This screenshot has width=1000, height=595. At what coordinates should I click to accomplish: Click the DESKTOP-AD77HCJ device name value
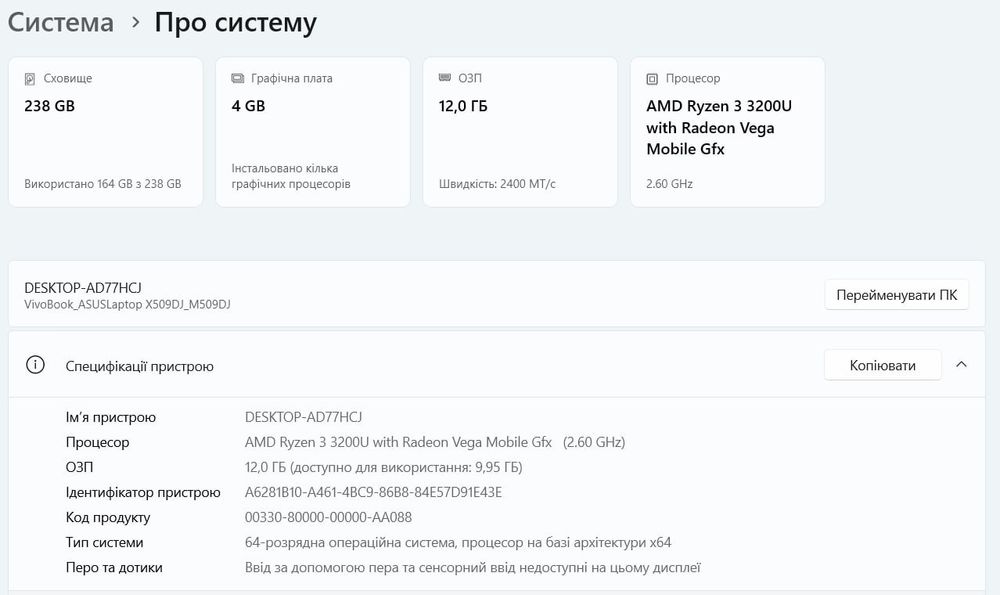click(303, 417)
